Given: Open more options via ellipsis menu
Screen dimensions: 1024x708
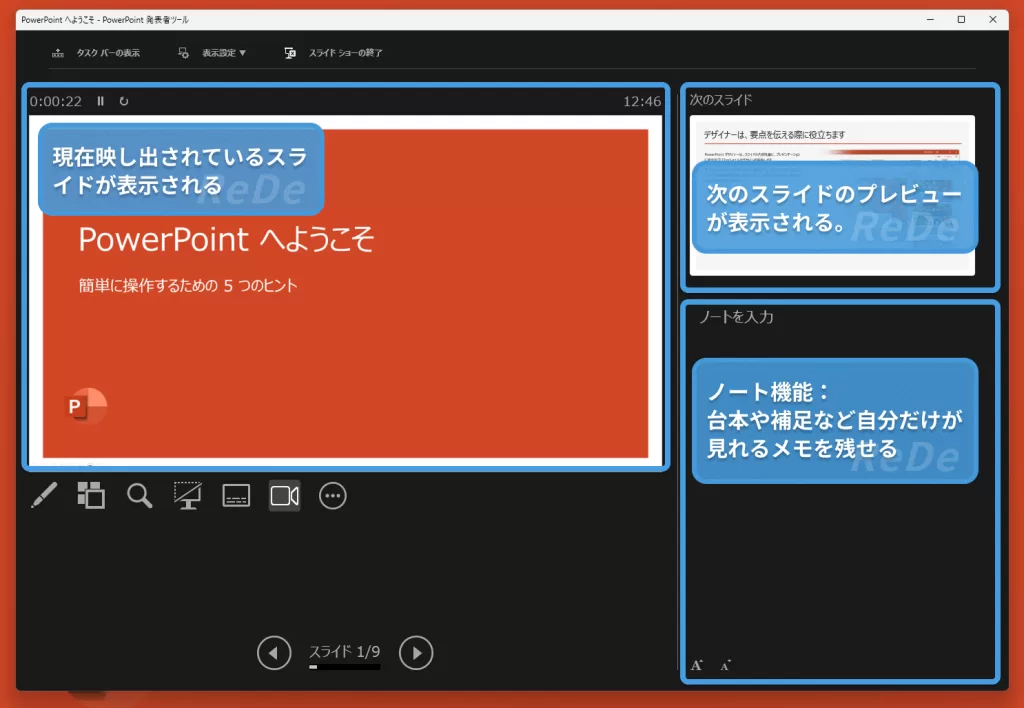Looking at the screenshot, I should (x=332, y=495).
